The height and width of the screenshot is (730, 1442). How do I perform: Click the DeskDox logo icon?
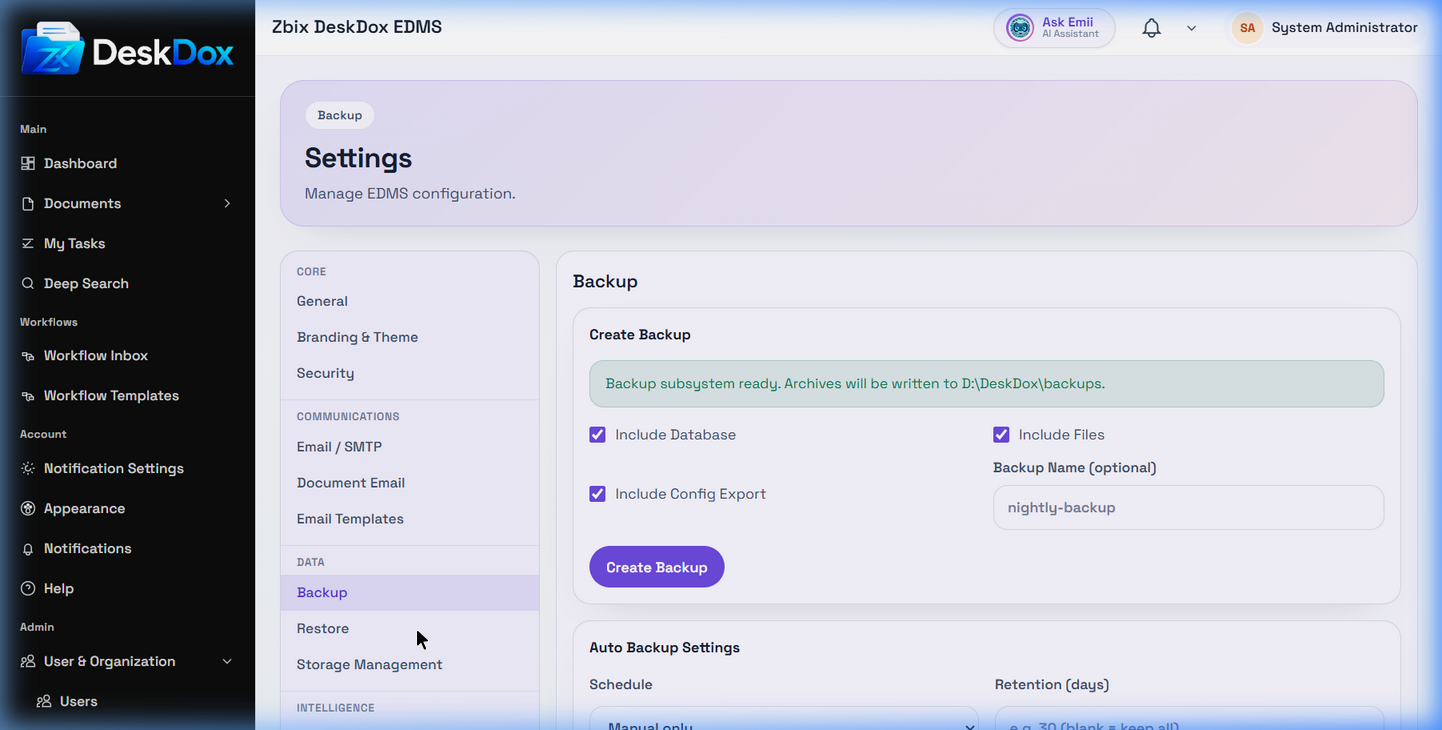pos(53,48)
